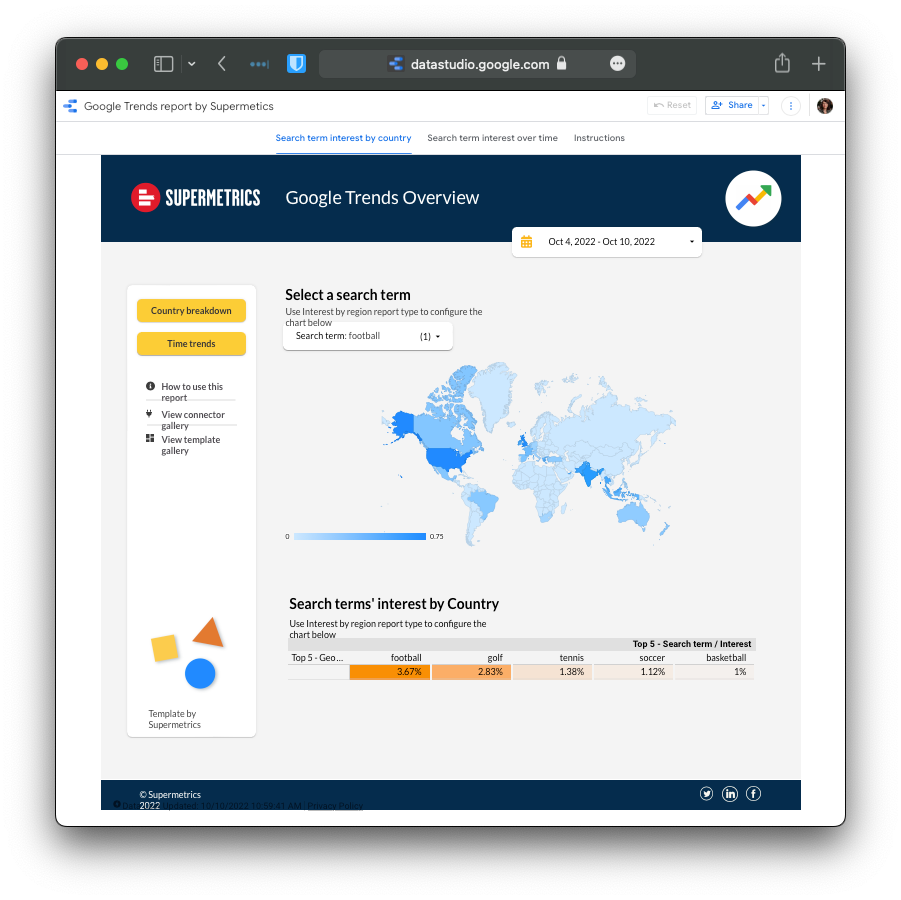Click the football 3.67% orange cell
This screenshot has width=901, height=900.
pyautogui.click(x=389, y=672)
